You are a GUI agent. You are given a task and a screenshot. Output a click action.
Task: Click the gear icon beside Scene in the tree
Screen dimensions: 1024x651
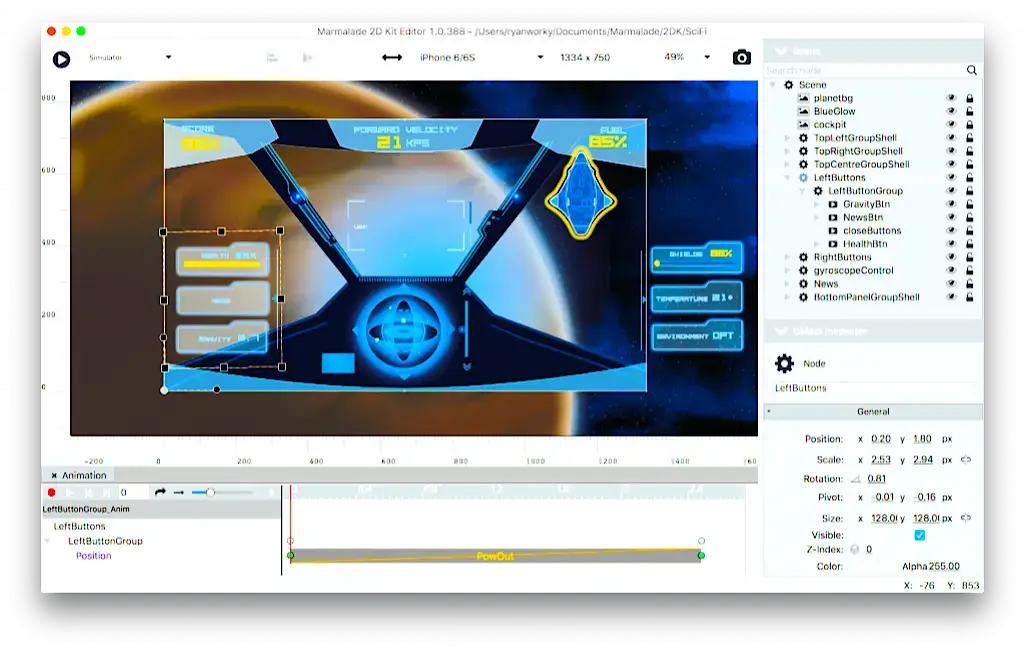[x=789, y=85]
